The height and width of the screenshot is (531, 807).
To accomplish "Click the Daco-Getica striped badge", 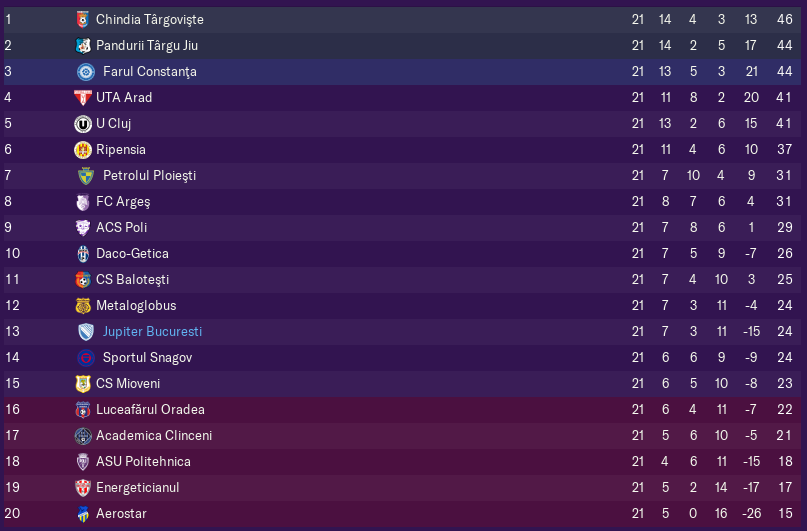I will [83, 254].
